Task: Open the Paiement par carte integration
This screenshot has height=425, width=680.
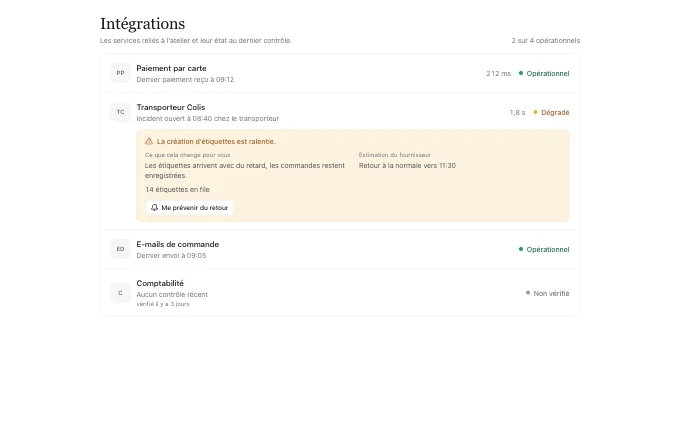Action: [340, 73]
